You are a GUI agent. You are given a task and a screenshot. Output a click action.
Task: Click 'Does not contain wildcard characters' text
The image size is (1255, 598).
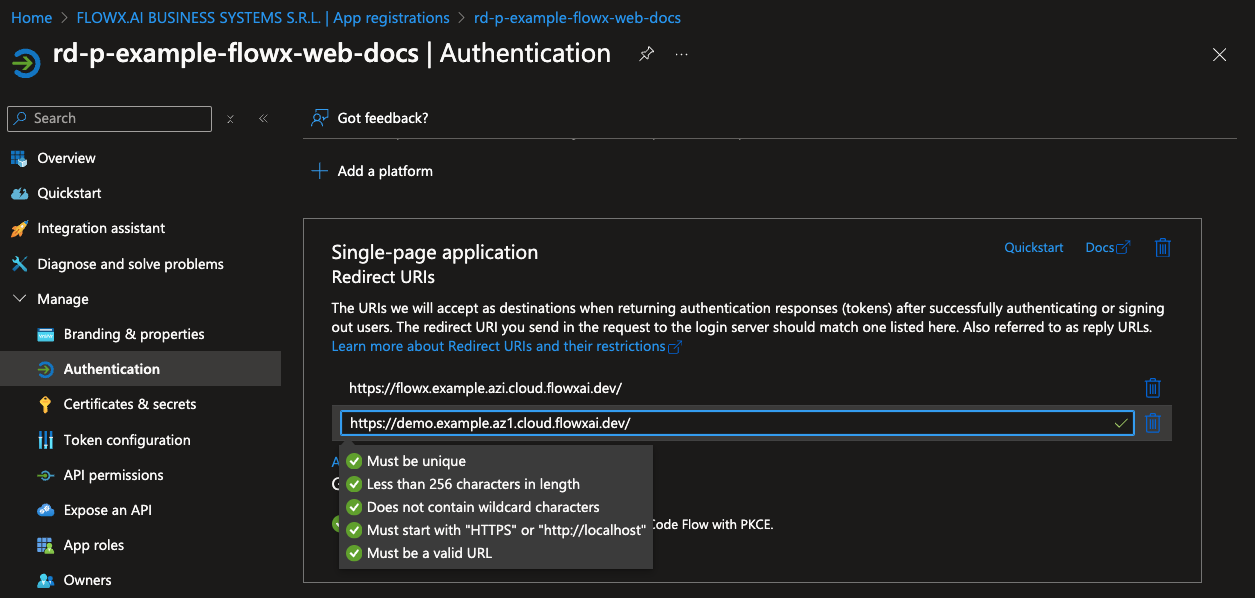pos(483,507)
